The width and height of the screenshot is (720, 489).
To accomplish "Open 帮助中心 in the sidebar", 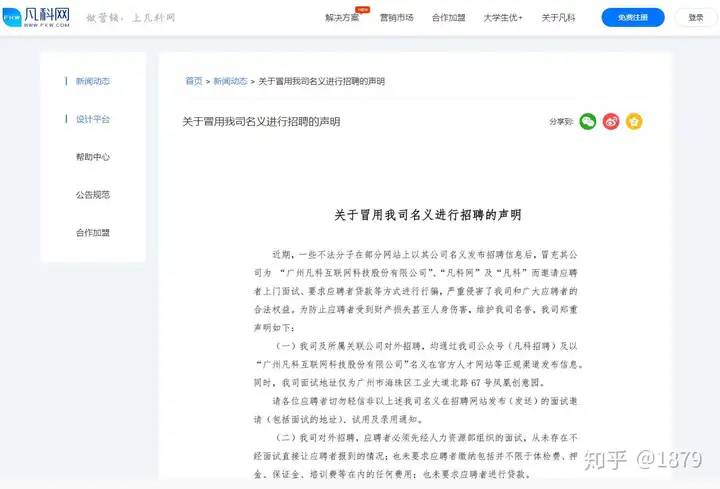I will coord(93,157).
